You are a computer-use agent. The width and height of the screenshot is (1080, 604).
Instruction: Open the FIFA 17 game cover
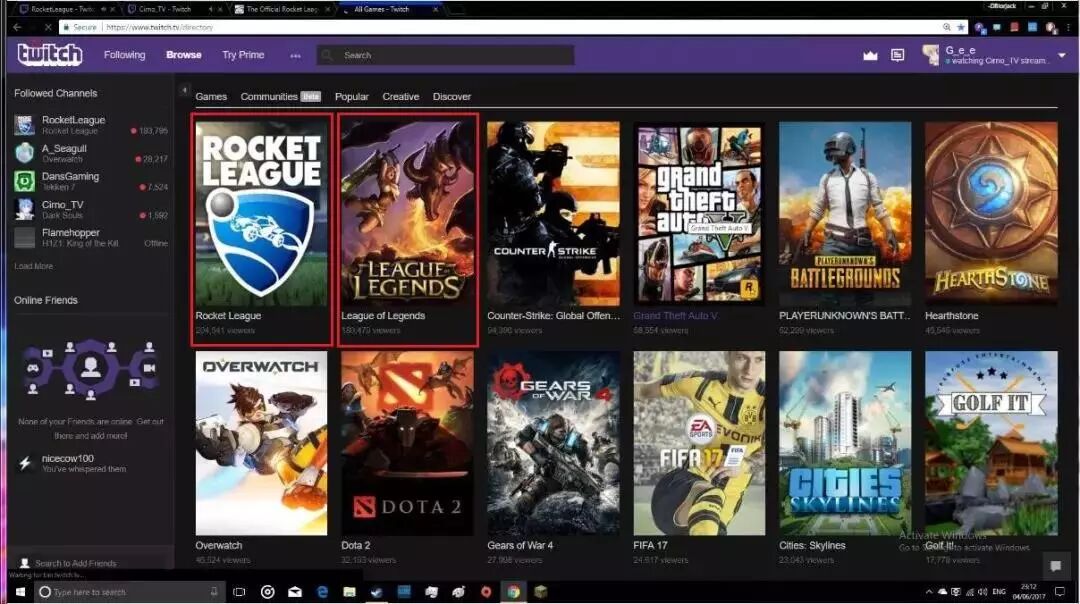(x=699, y=443)
